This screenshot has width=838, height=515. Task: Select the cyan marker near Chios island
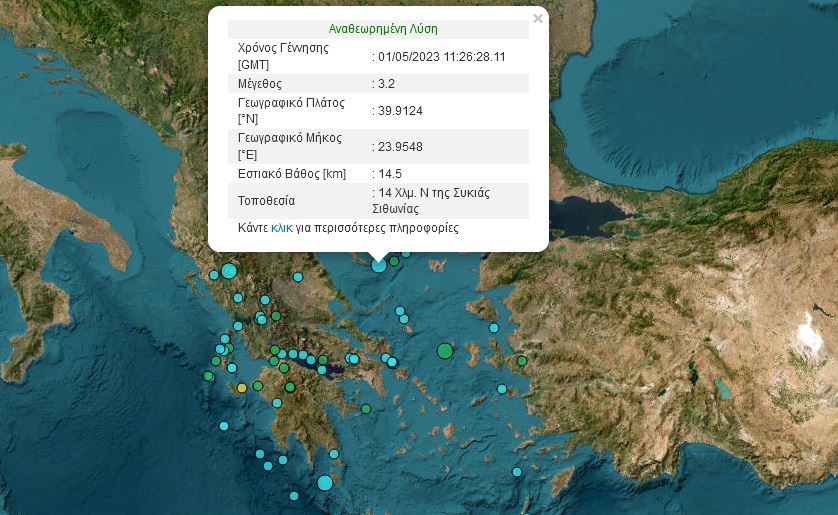coord(494,328)
